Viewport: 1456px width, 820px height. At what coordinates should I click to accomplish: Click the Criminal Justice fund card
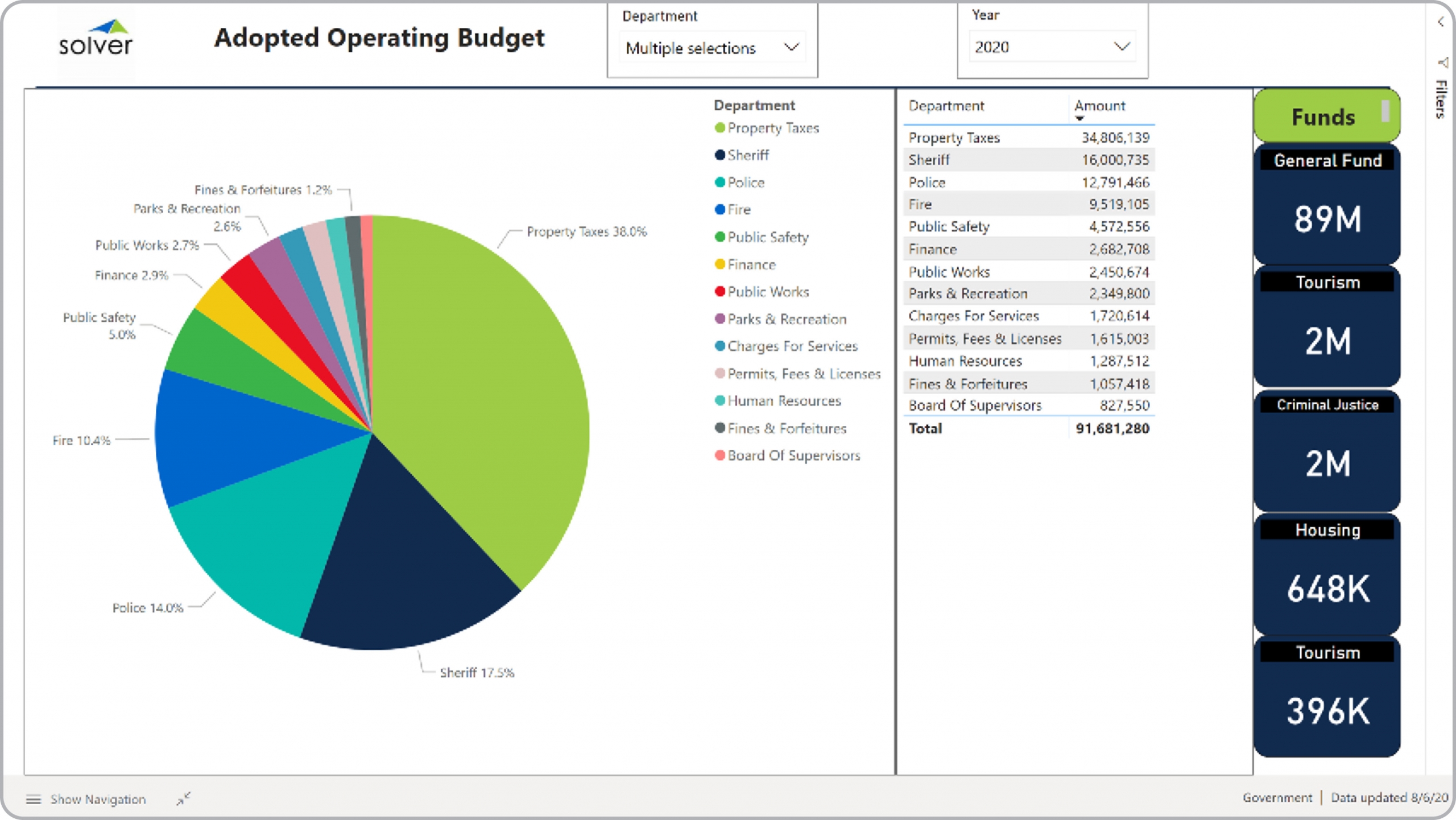tap(1327, 450)
